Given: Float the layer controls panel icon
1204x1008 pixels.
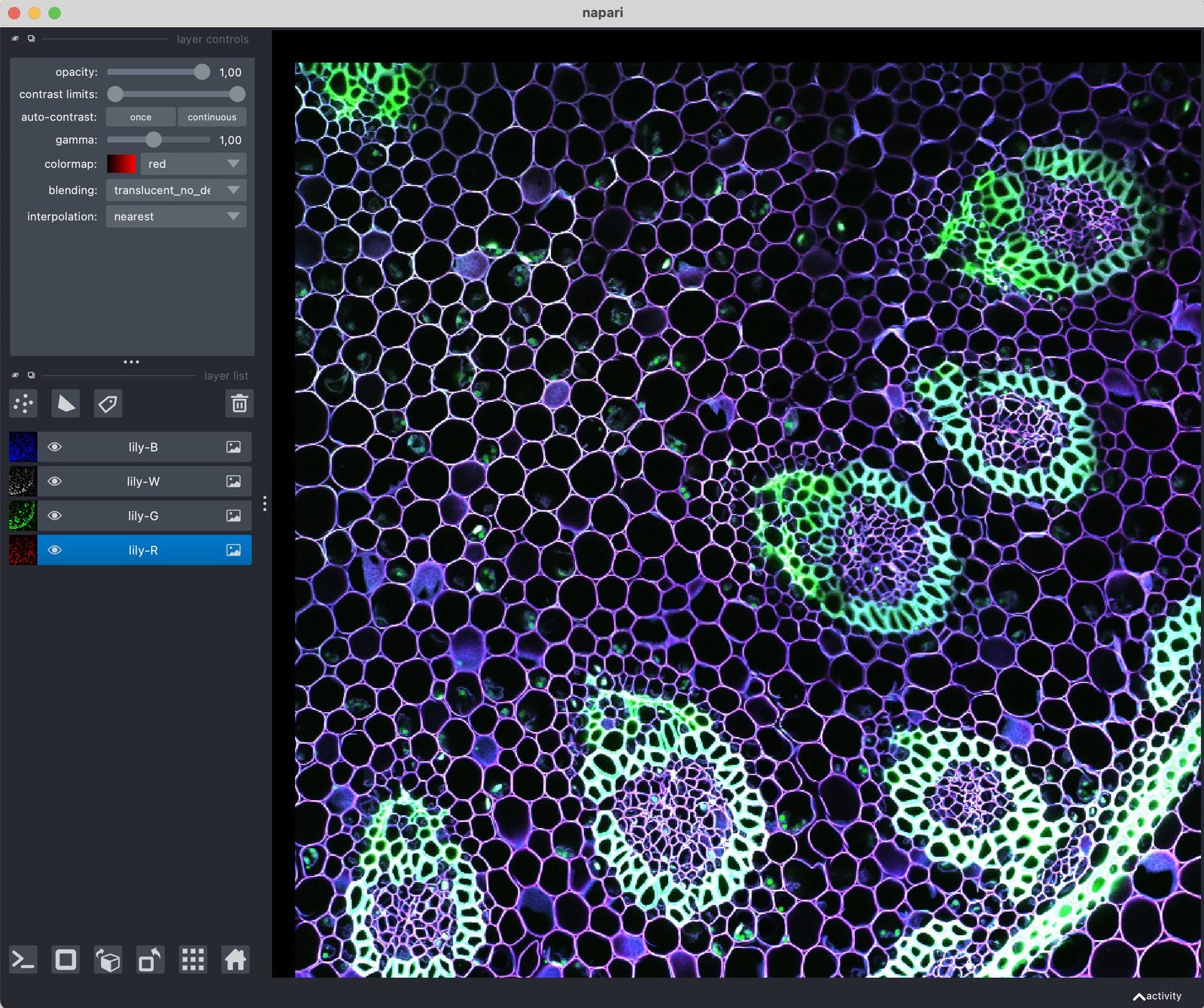Looking at the screenshot, I should [31, 38].
